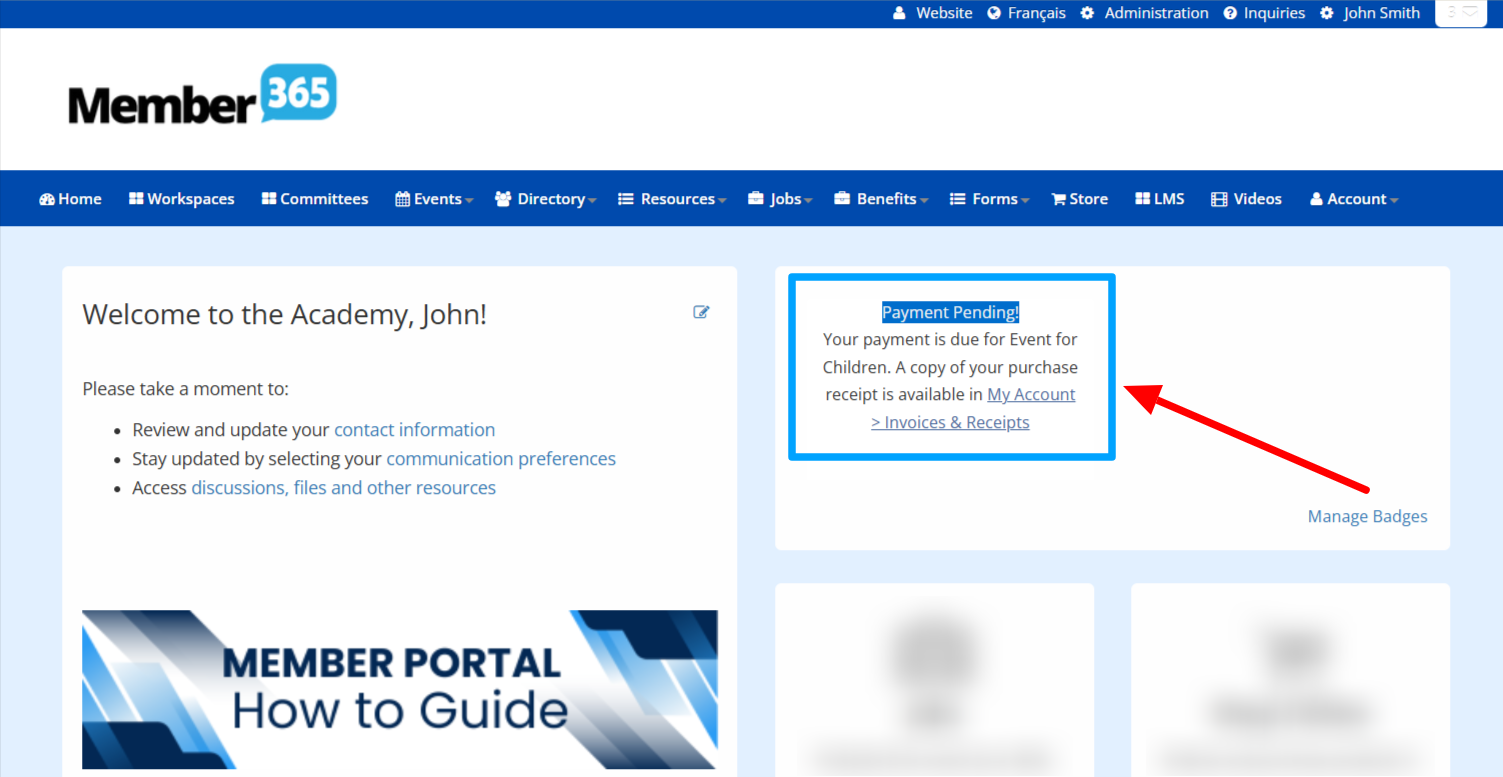Follow the communication preferences link
Image resolution: width=1503 pixels, height=777 pixels.
click(x=500, y=459)
